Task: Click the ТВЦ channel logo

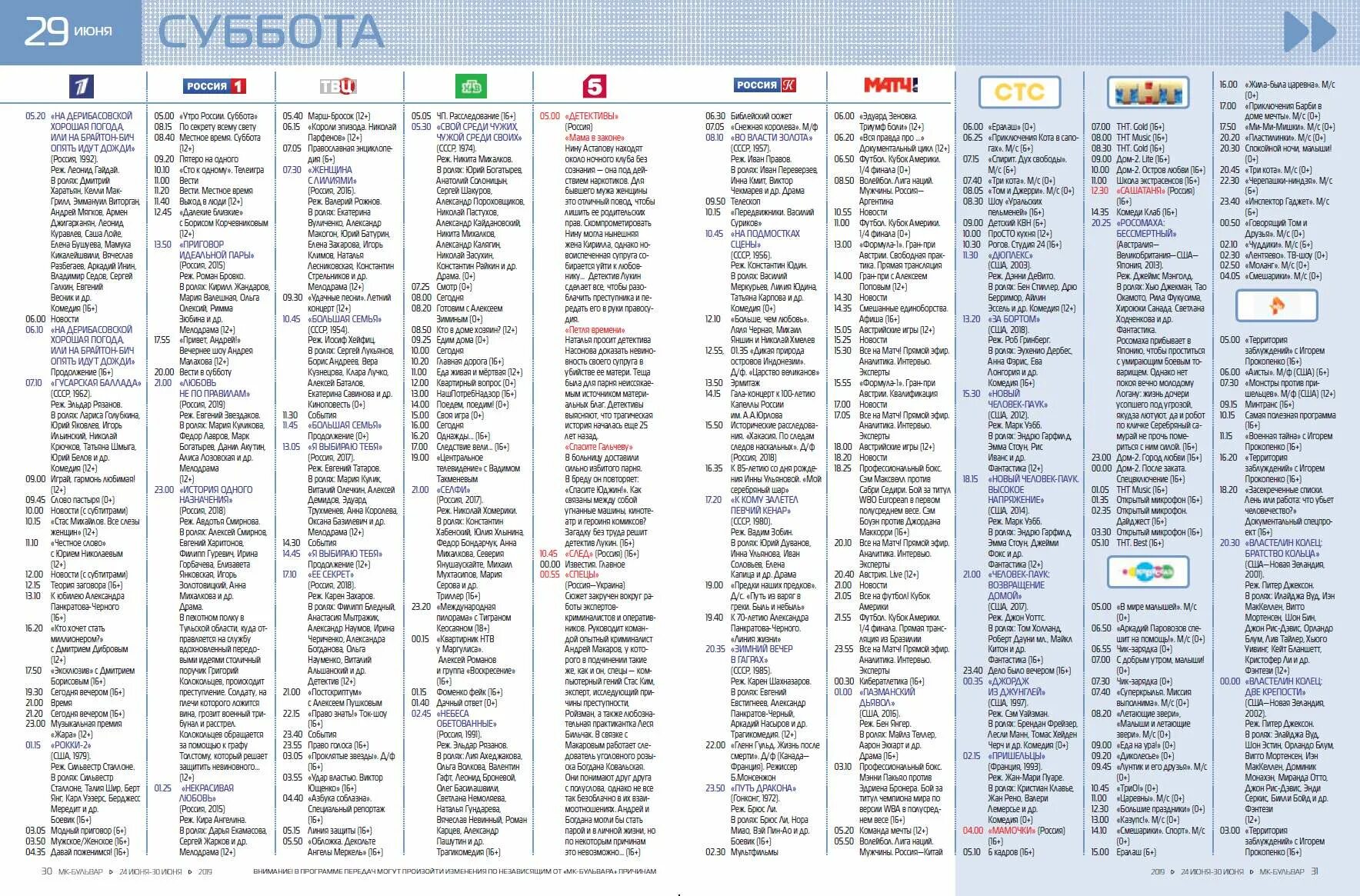Action: [x=338, y=86]
